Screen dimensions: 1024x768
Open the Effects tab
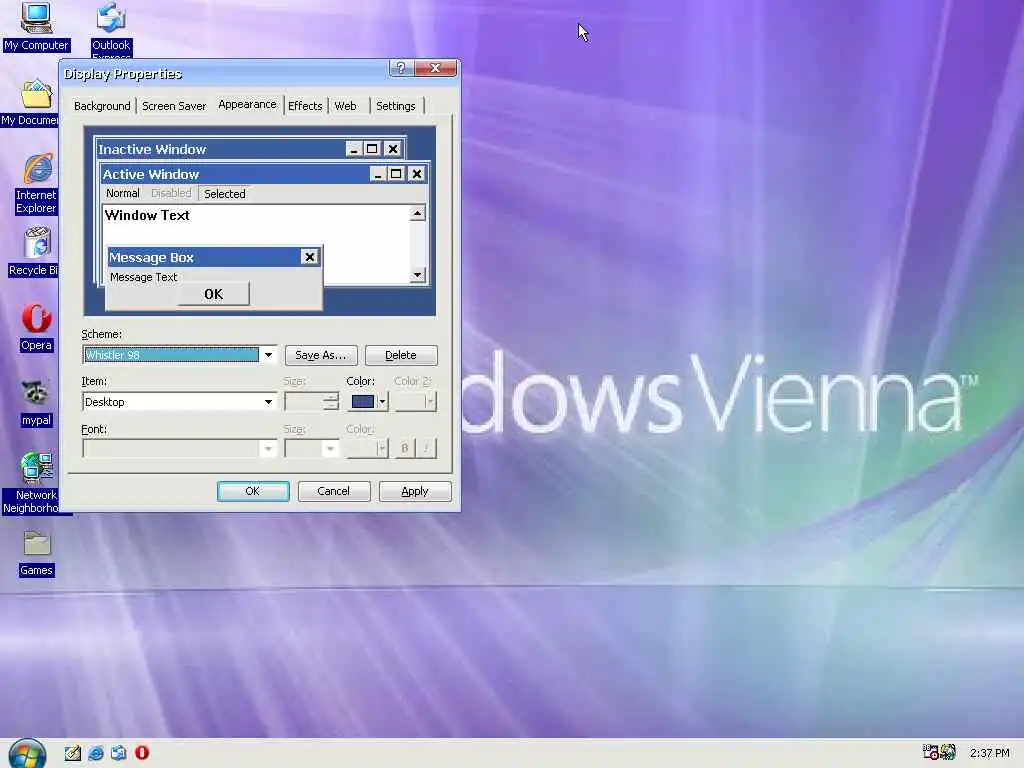[305, 106]
